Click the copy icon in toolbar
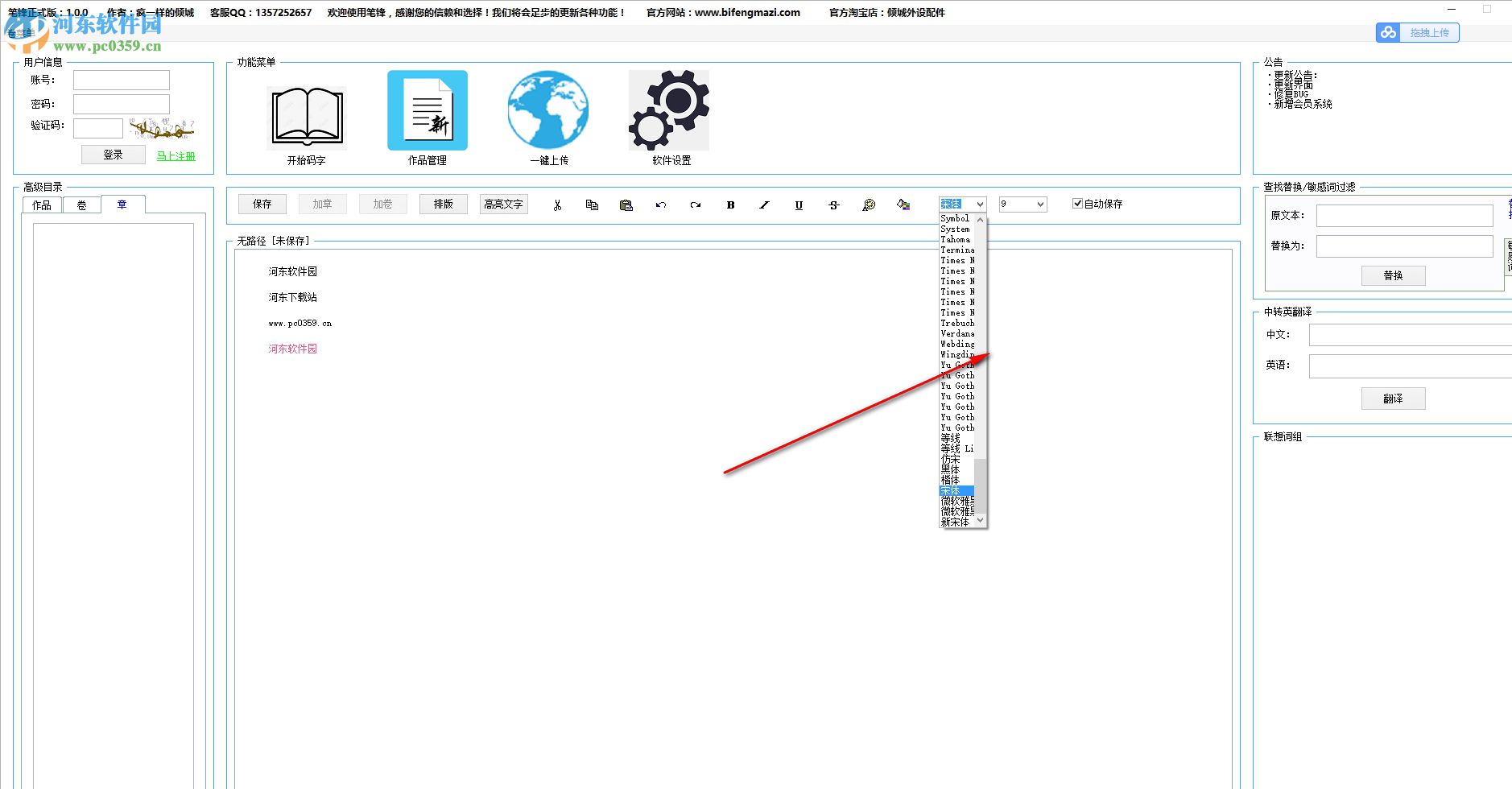 (x=592, y=204)
